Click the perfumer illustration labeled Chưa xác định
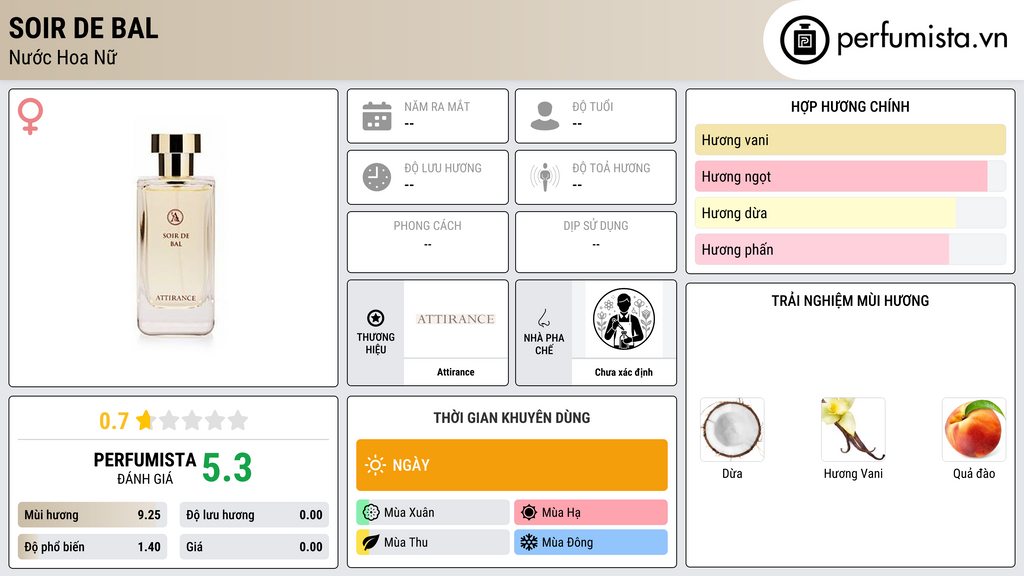 624,319
